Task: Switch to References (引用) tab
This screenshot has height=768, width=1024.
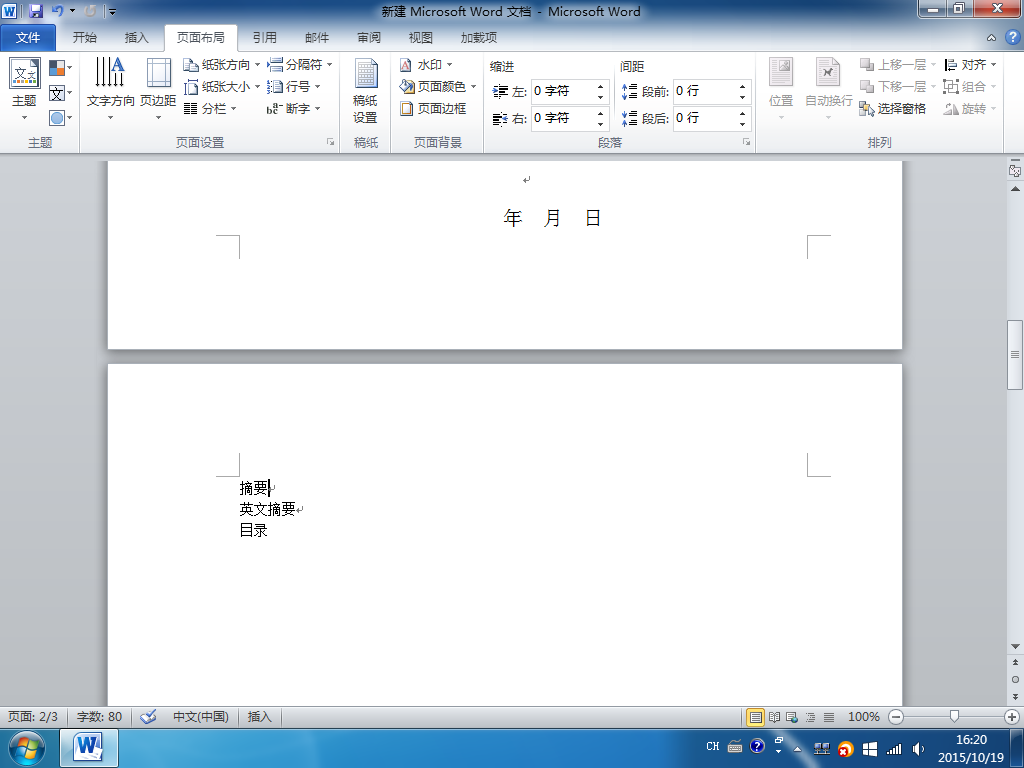Action: [264, 38]
